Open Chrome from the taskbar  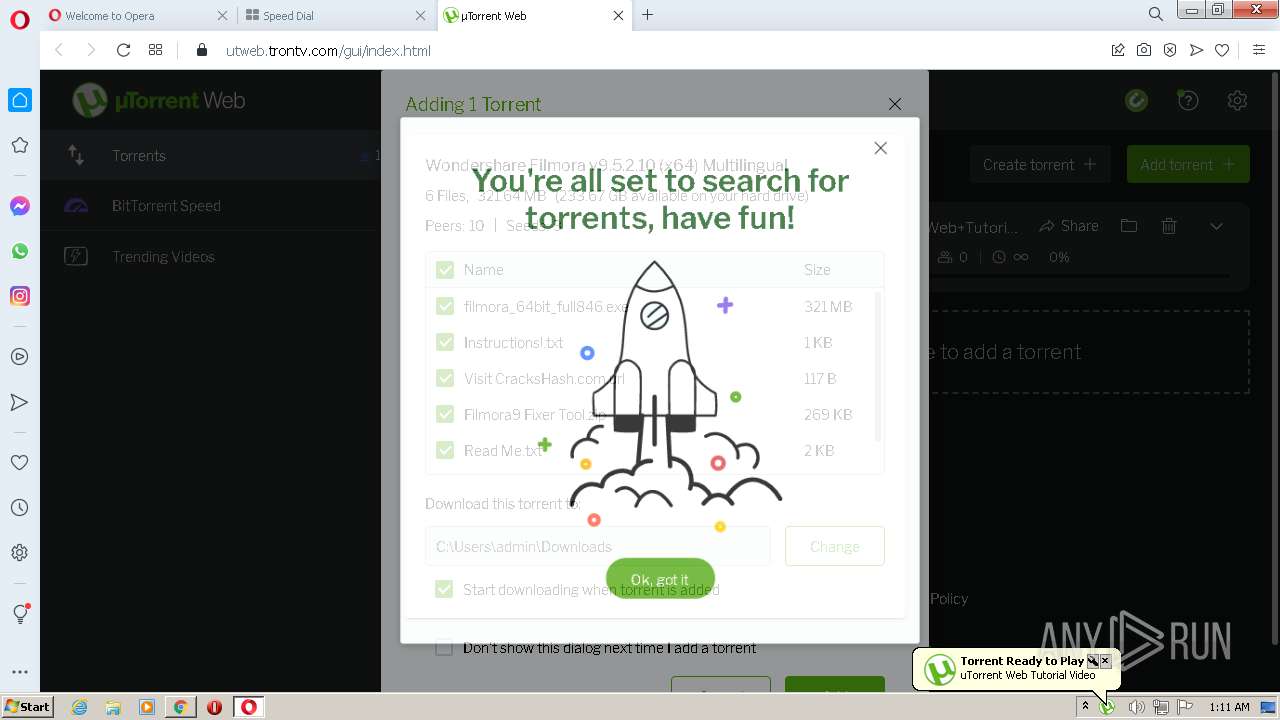point(181,707)
